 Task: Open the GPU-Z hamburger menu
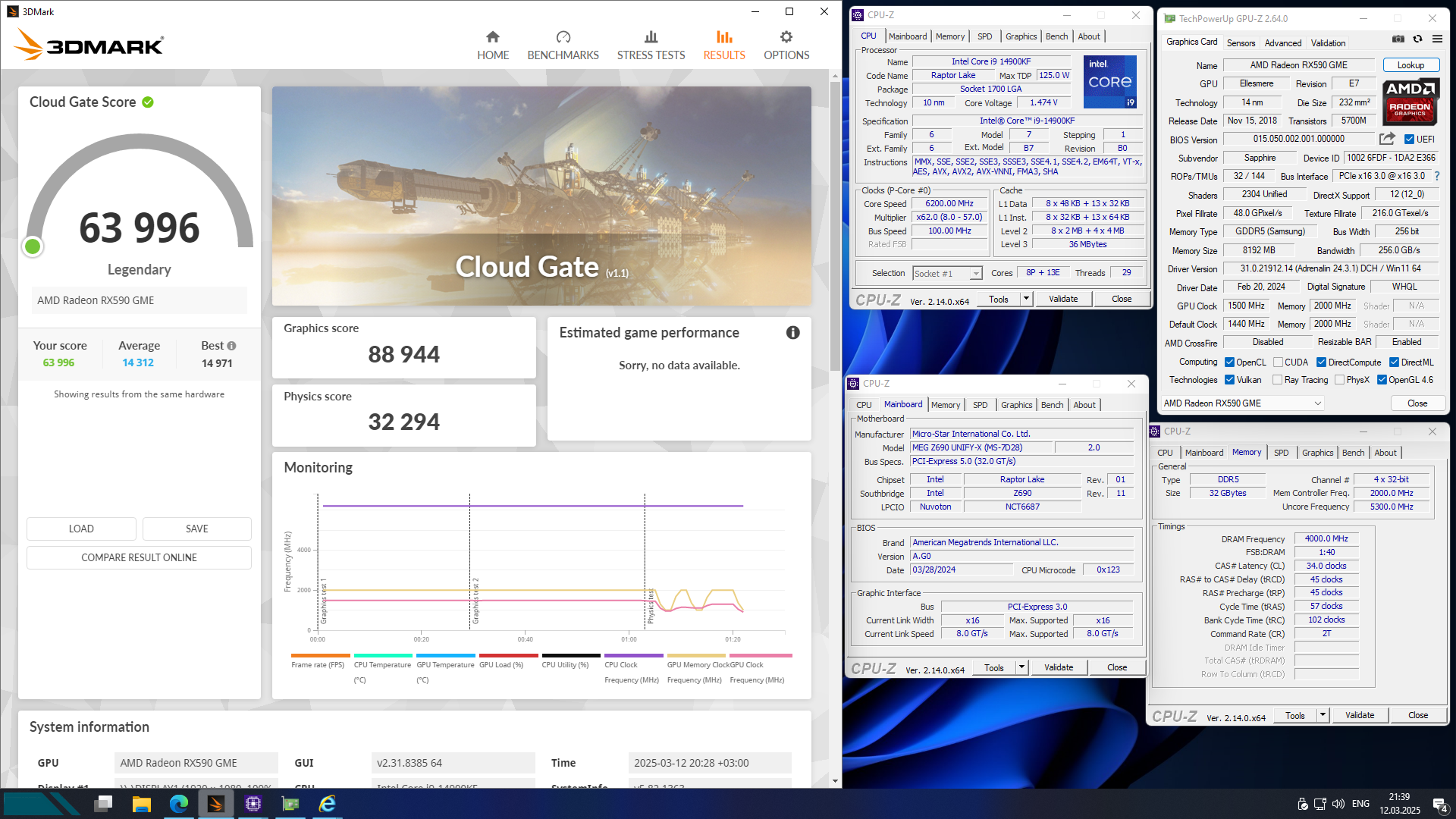(1437, 39)
